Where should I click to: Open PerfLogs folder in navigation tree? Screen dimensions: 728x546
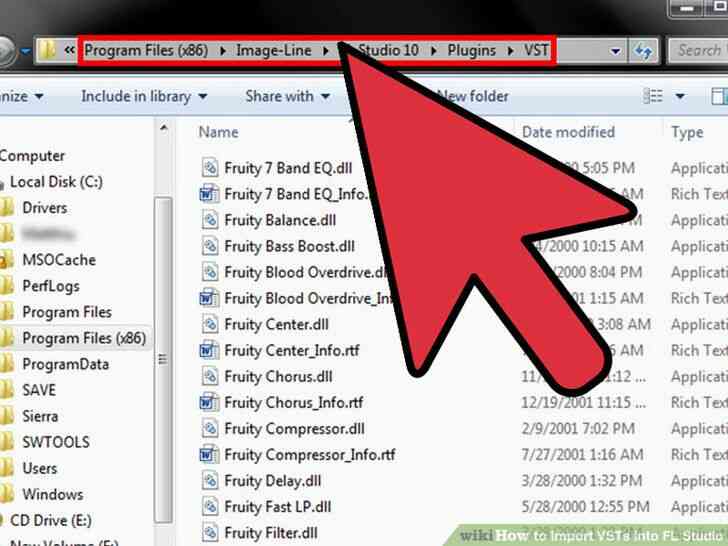51,286
